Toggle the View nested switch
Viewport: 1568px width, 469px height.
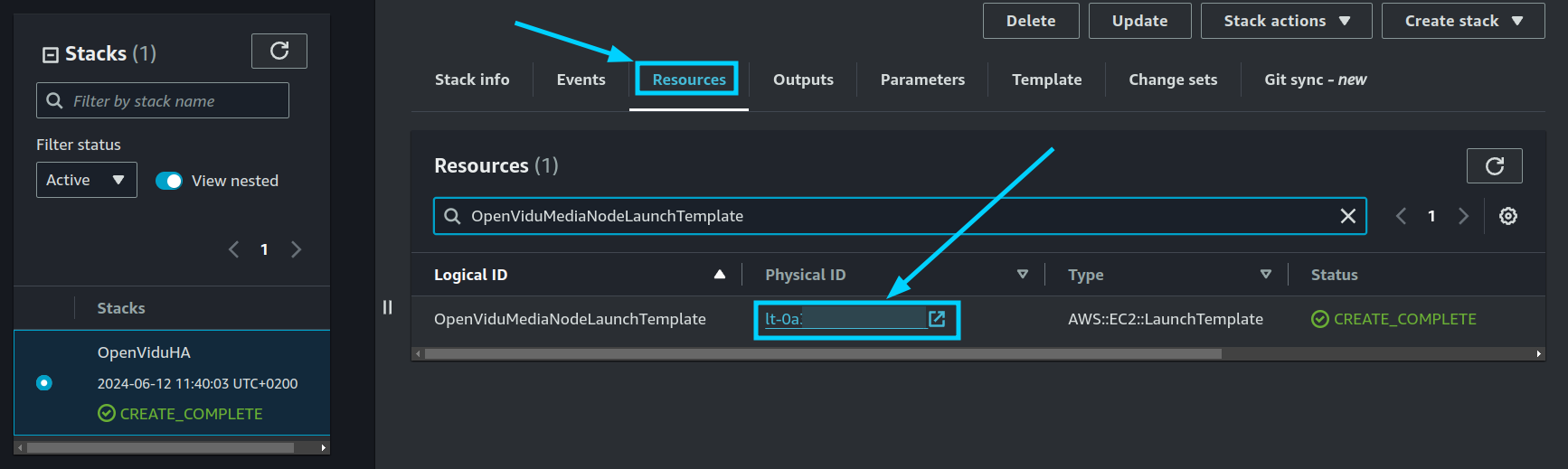click(x=169, y=181)
